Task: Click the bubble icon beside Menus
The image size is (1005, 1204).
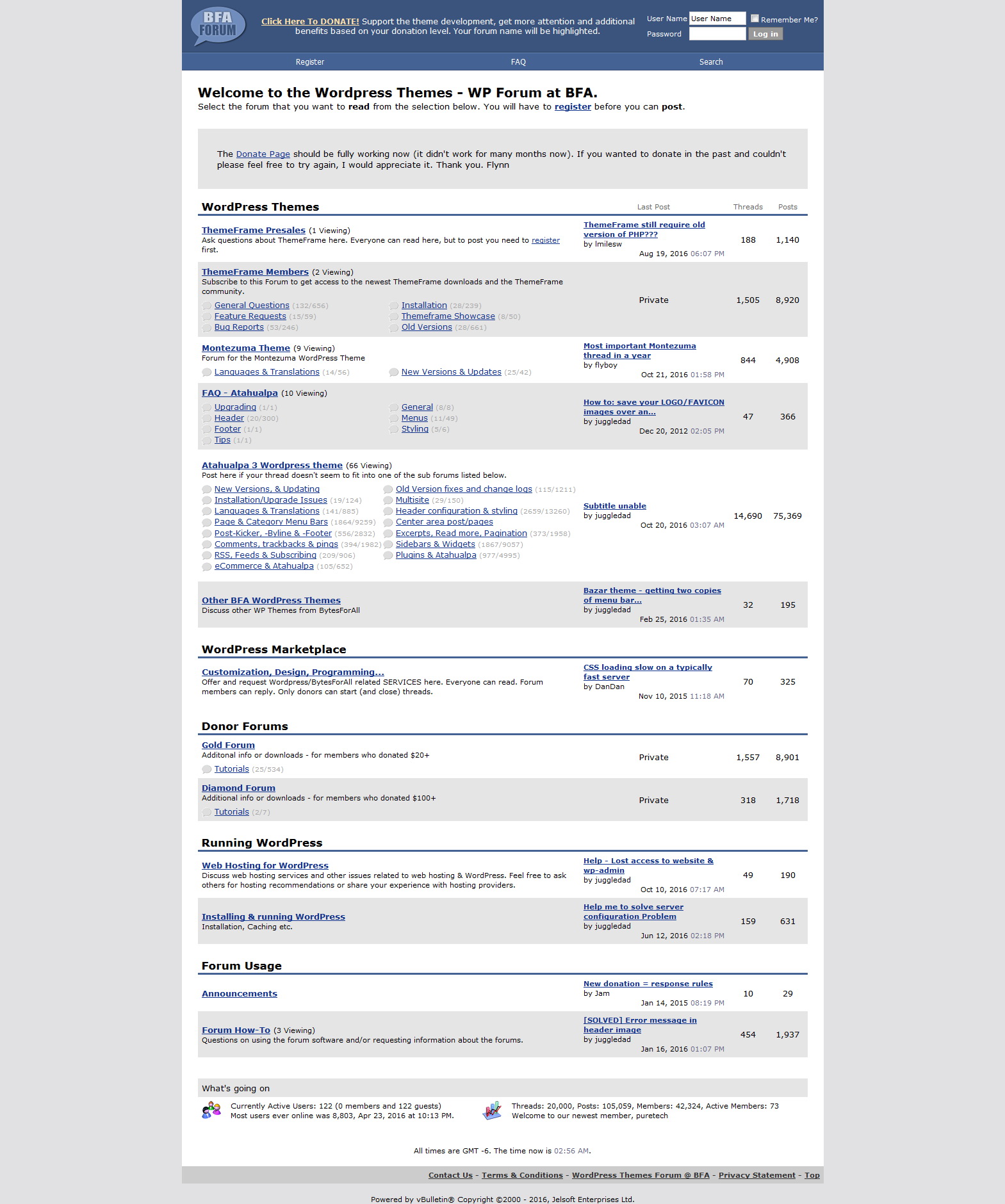Action: [x=394, y=419]
